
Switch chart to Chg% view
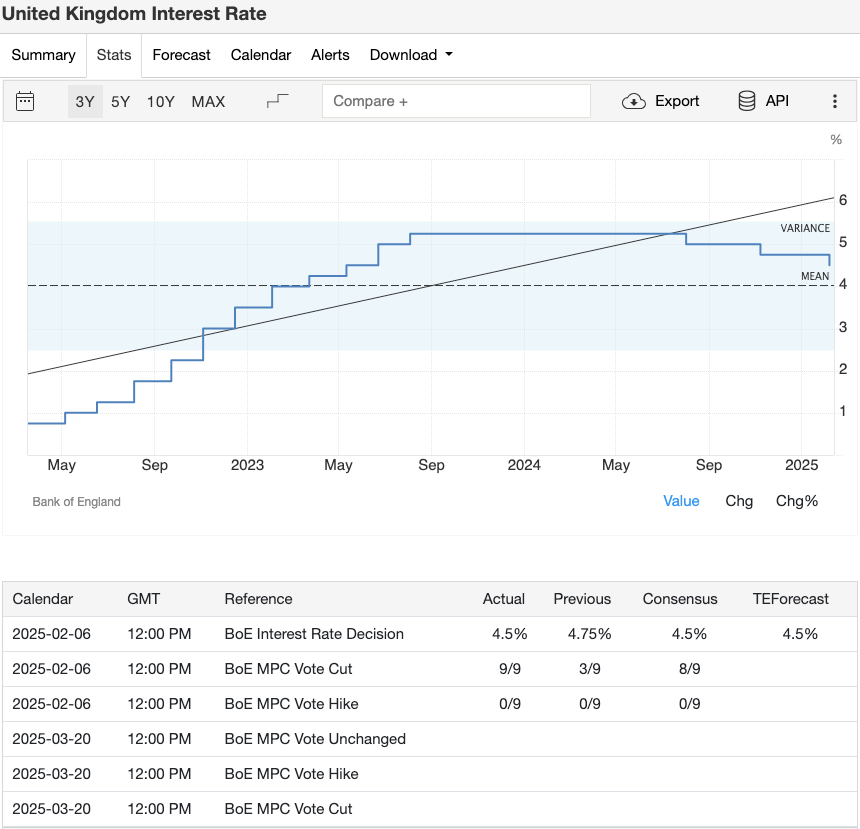(x=797, y=501)
